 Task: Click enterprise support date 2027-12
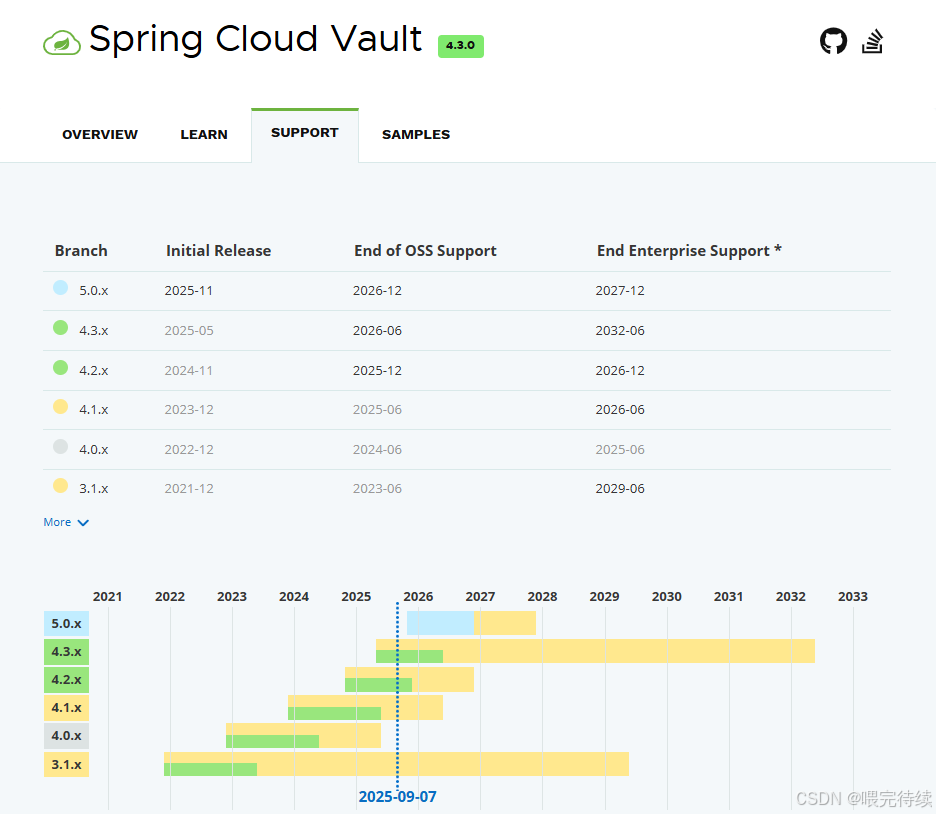pos(620,291)
